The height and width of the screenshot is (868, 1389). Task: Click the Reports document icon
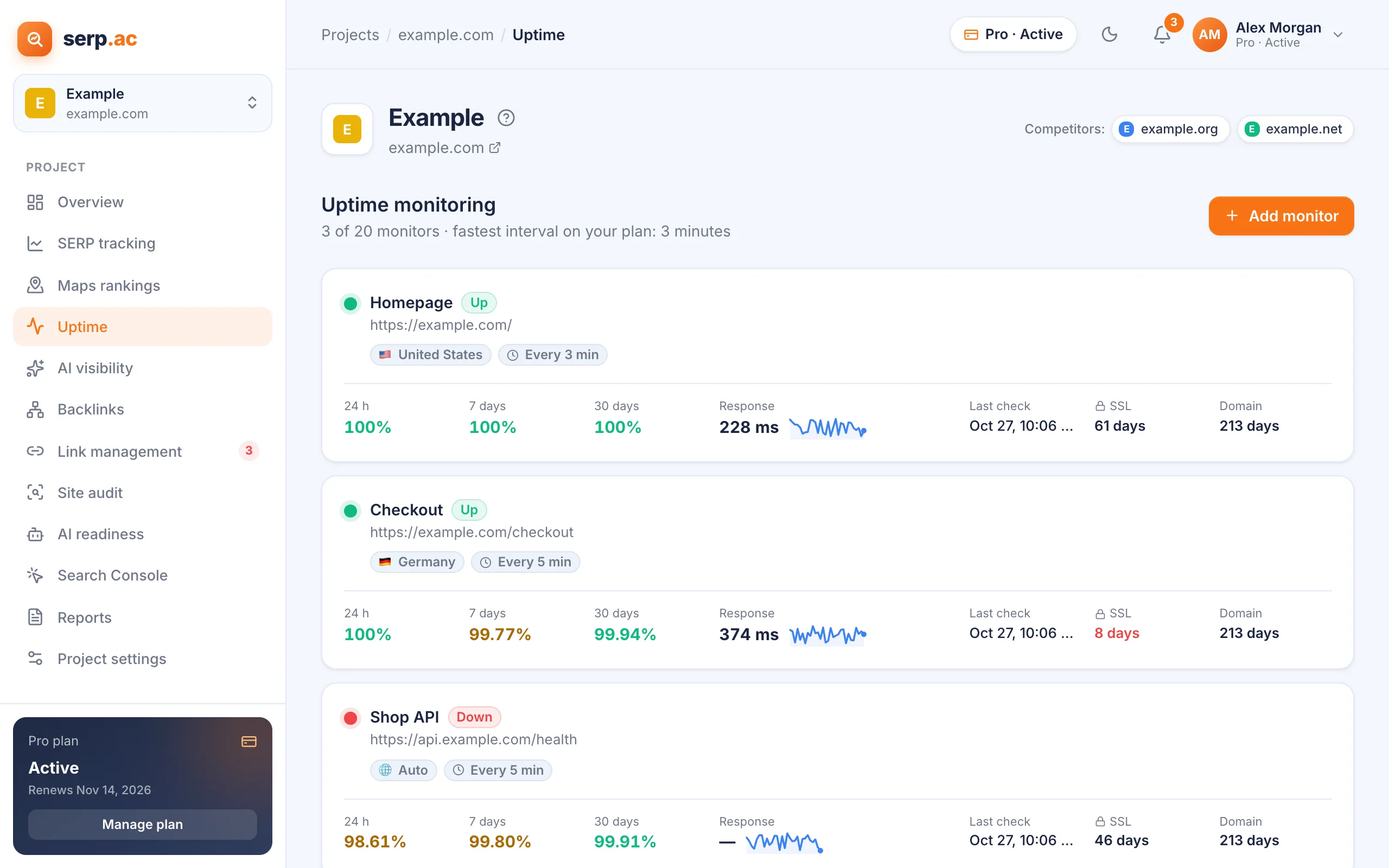click(x=35, y=617)
